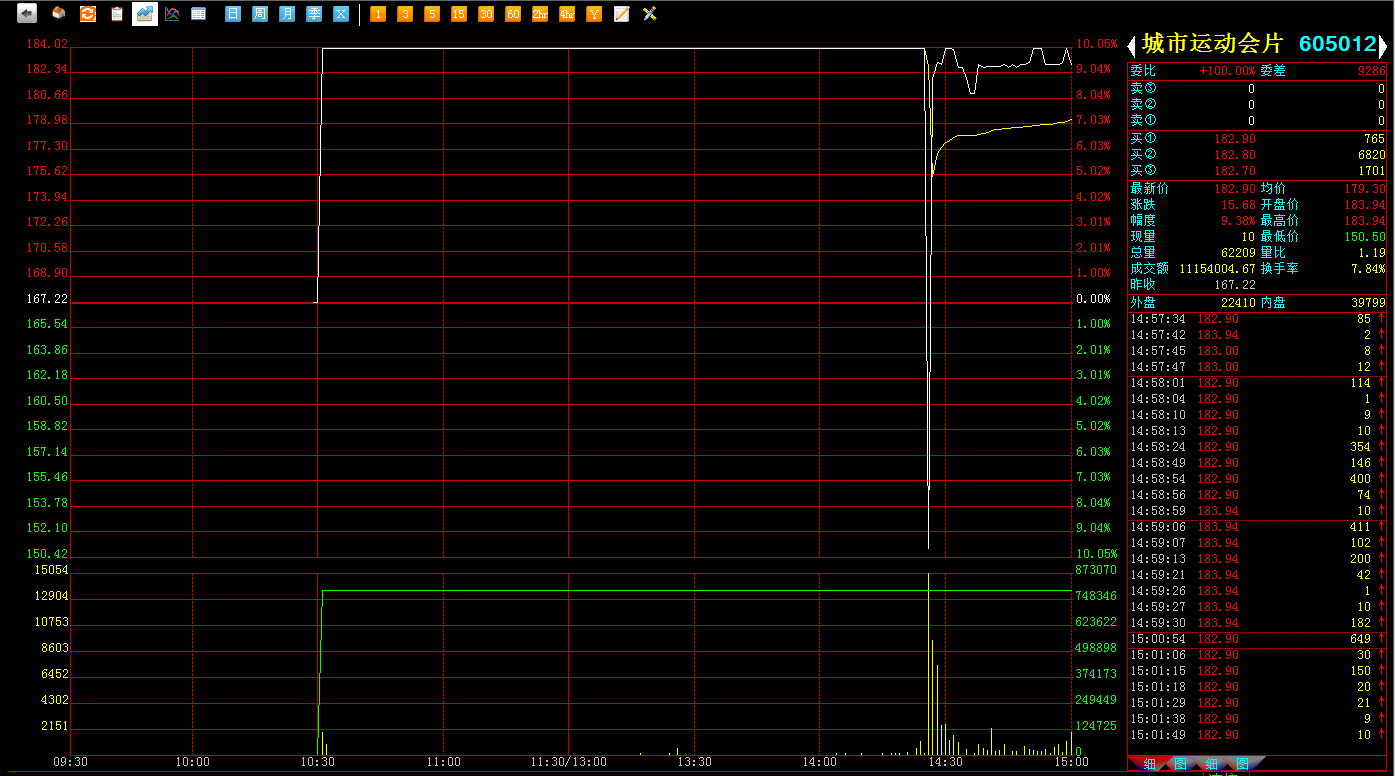The width and height of the screenshot is (1395, 776).
Task: Select the 14:59:06 trade row
Action: [x=1258, y=527]
